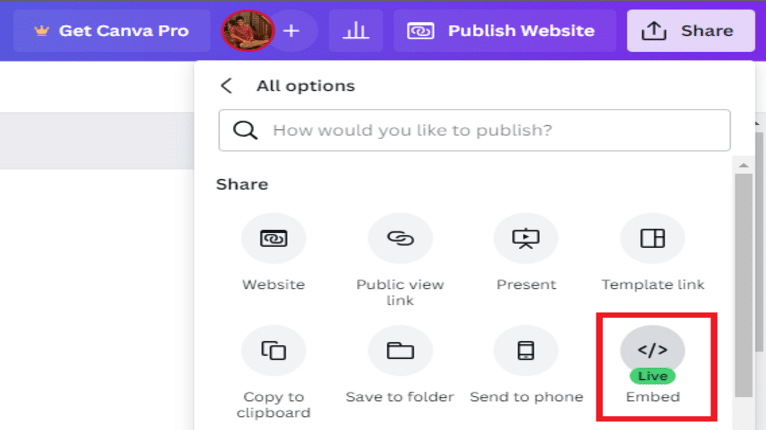Open the Public view link option
766x430 pixels.
(x=400, y=239)
